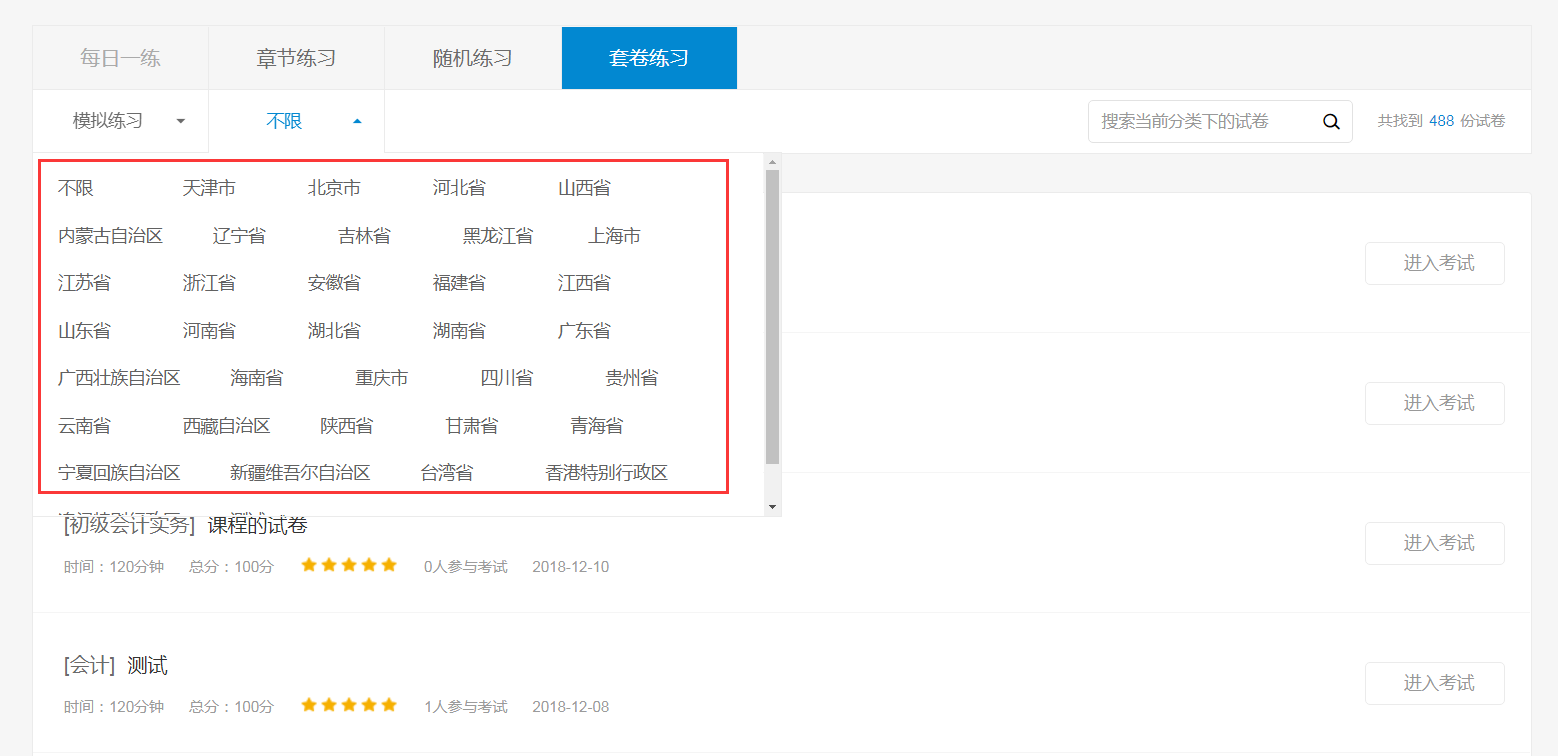Image resolution: width=1558 pixels, height=756 pixels.
Task: Select 不限 option in region list
Action: point(76,188)
